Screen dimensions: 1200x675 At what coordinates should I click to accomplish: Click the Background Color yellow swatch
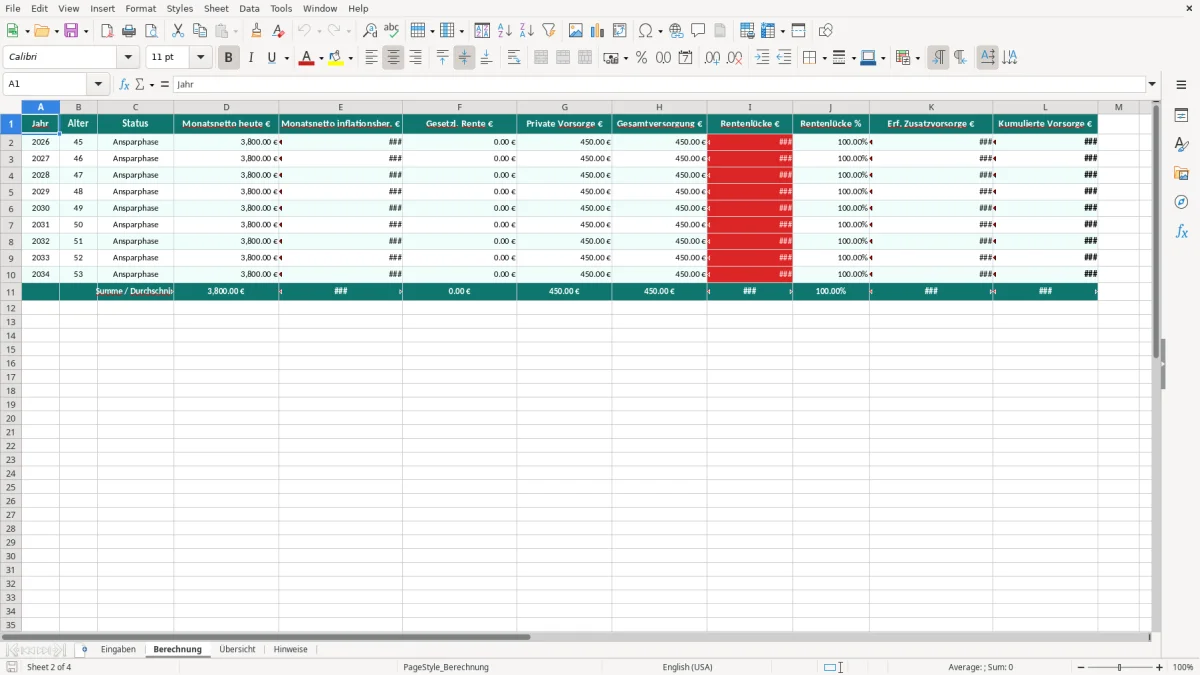point(336,58)
